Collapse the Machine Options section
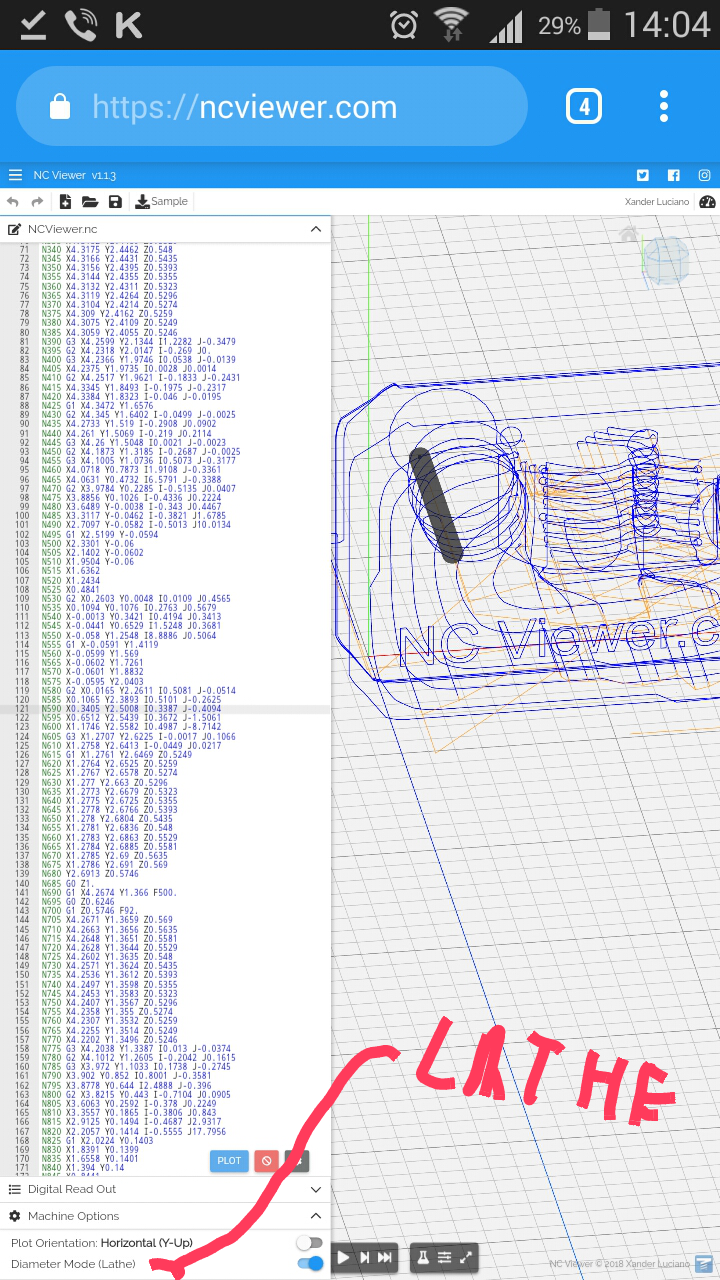This screenshot has height=1280, width=720. coord(316,1216)
